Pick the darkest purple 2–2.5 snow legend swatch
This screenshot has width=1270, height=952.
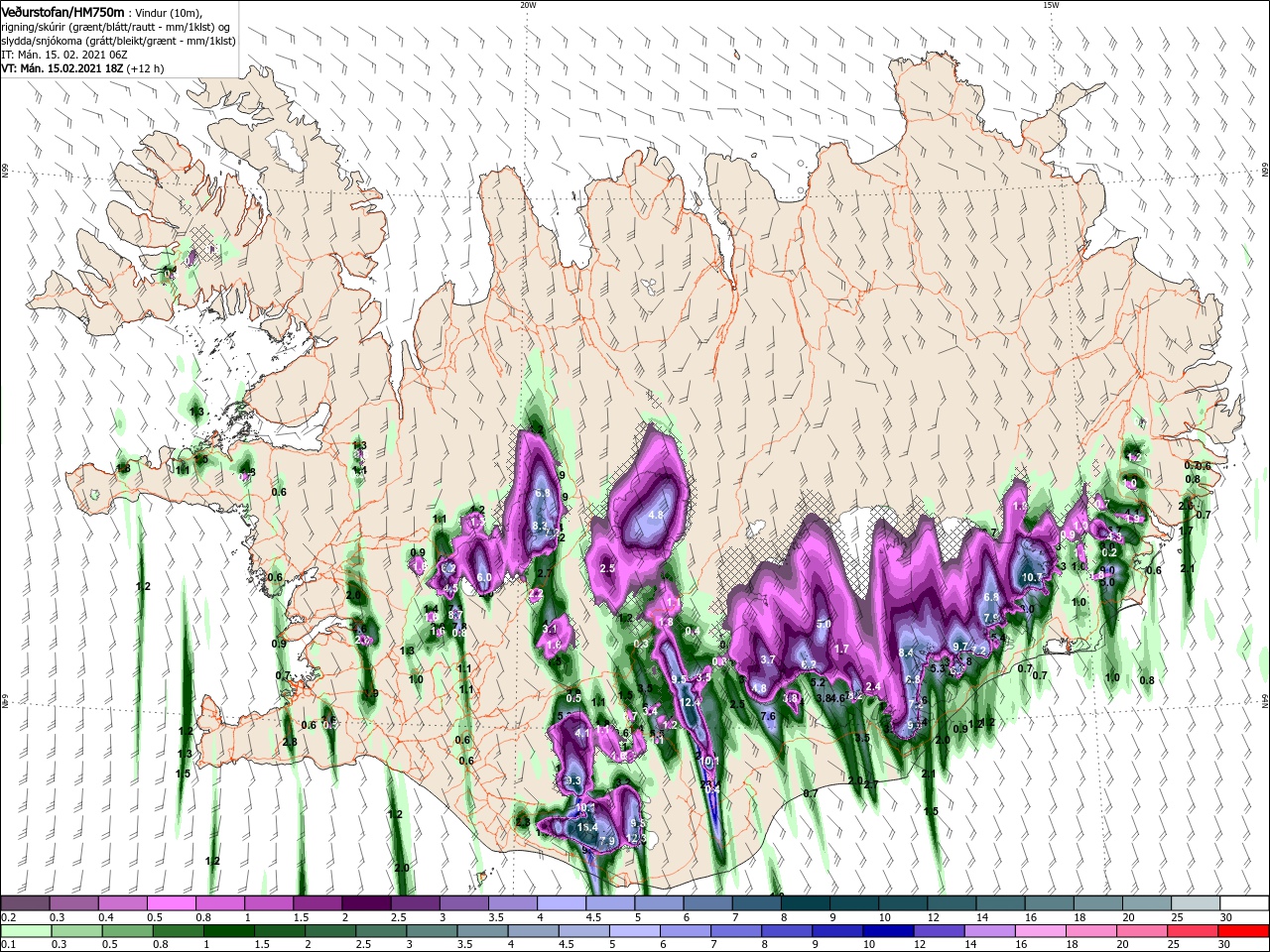[x=366, y=903]
